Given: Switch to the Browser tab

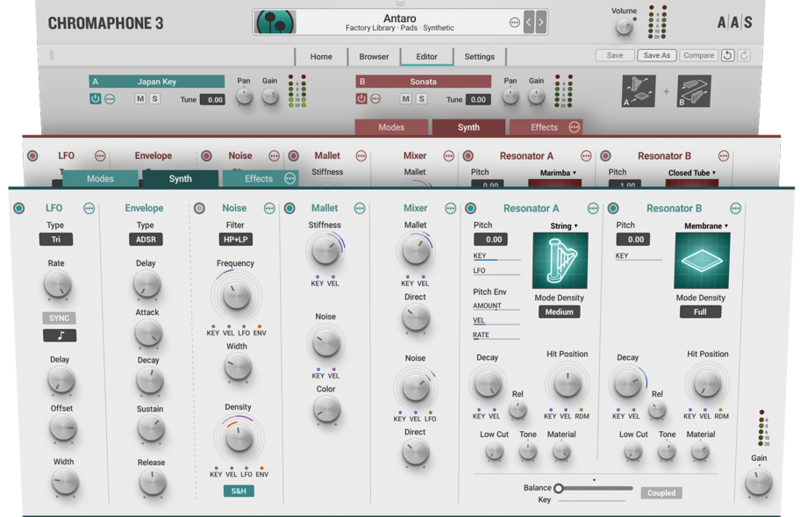Looking at the screenshot, I should pos(374,57).
